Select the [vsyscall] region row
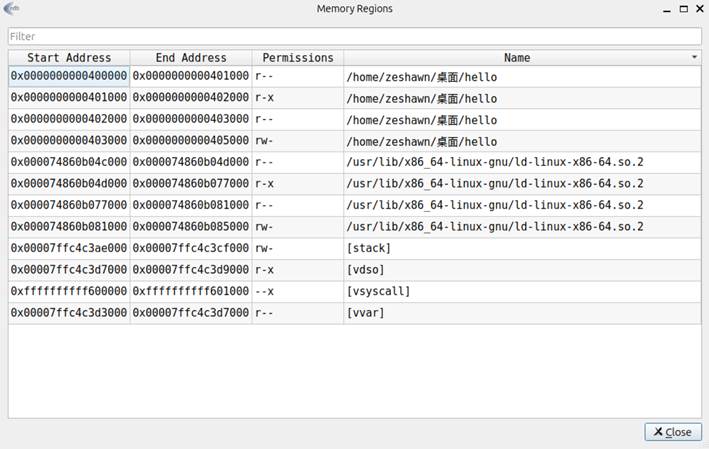 tap(355, 292)
